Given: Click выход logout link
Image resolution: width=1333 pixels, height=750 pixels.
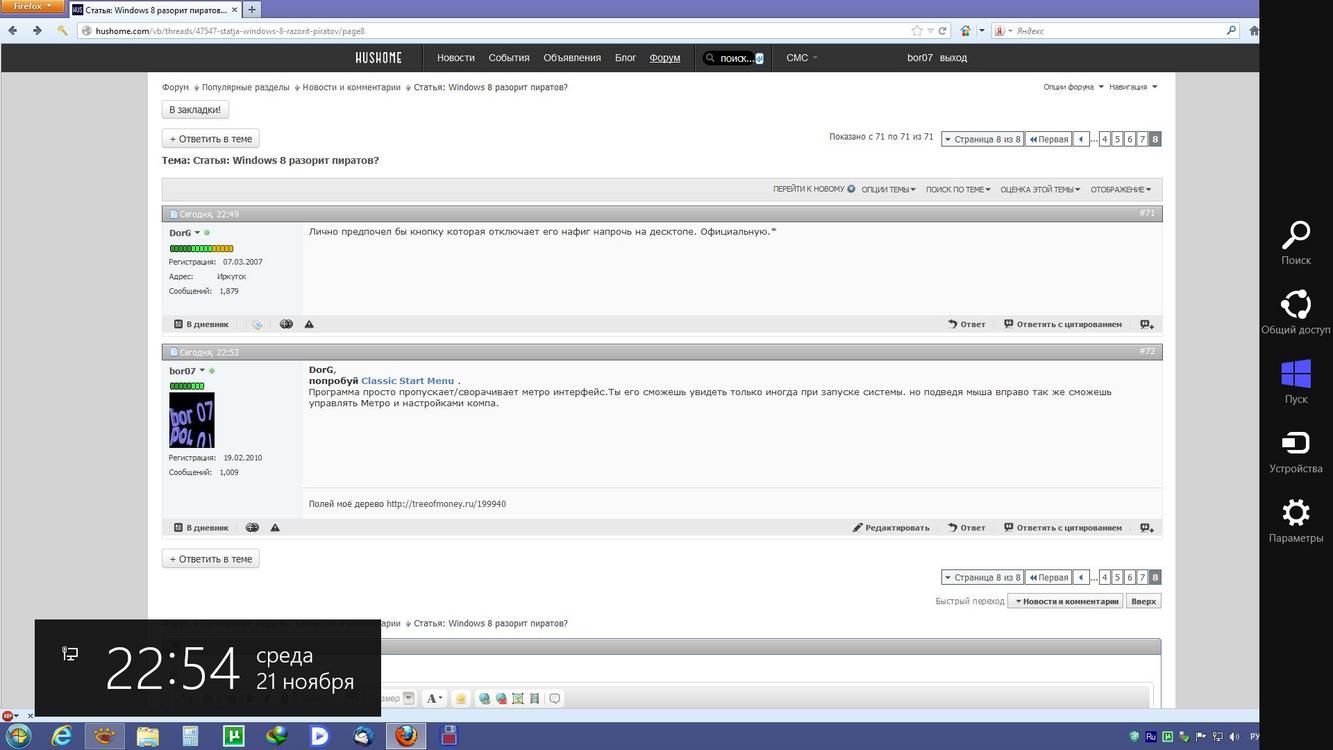Looking at the screenshot, I should click(953, 58).
